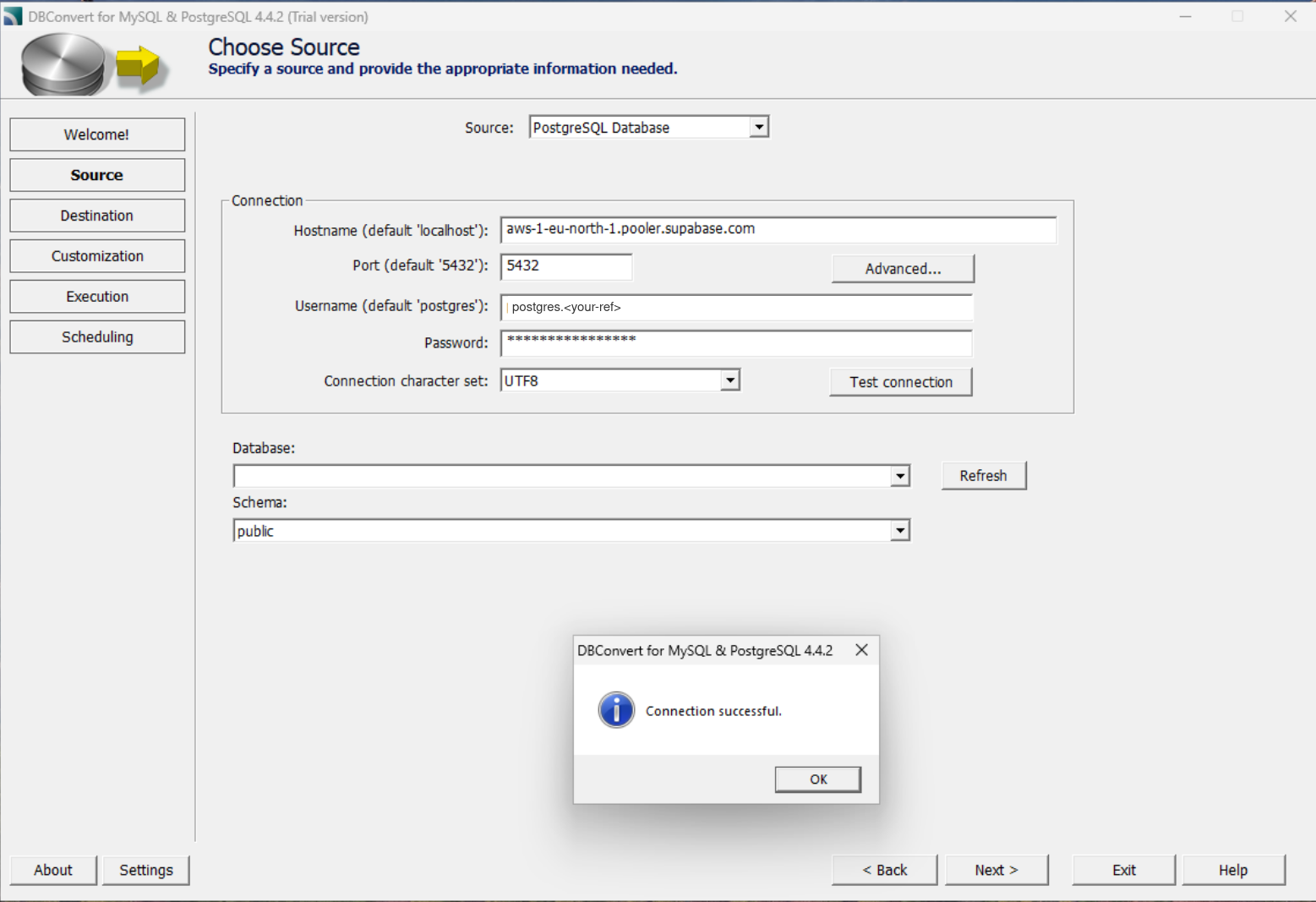Image resolution: width=1316 pixels, height=902 pixels.
Task: Expand the Schema dropdown arrow
Action: [900, 531]
